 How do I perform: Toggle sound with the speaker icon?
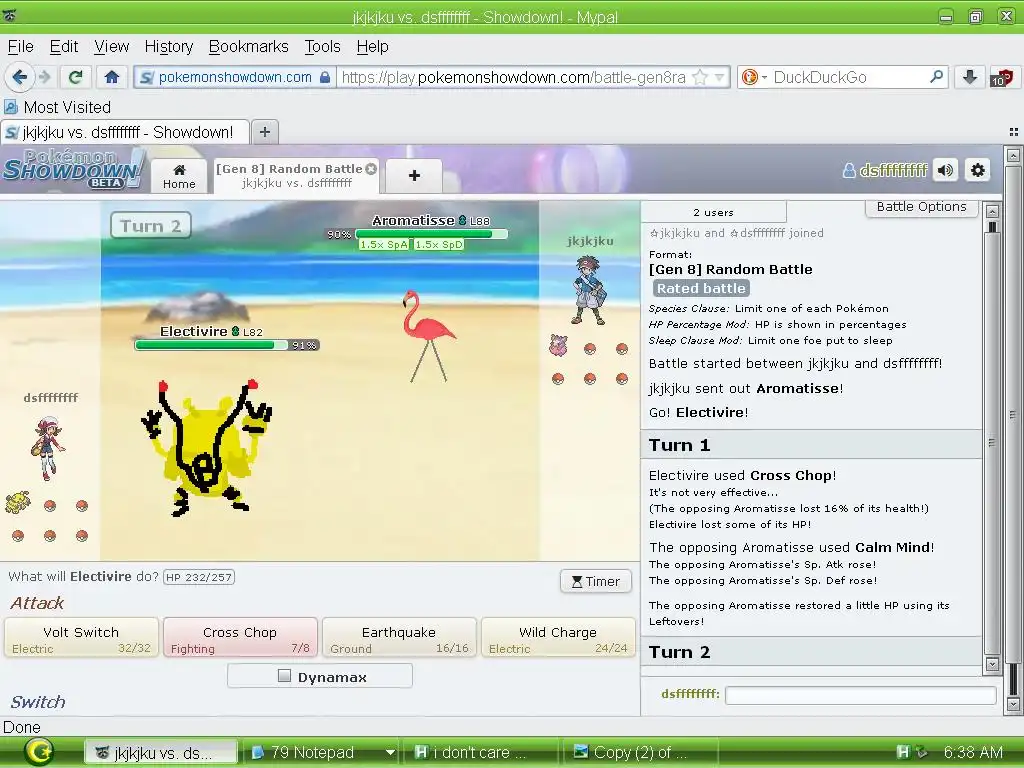(945, 170)
